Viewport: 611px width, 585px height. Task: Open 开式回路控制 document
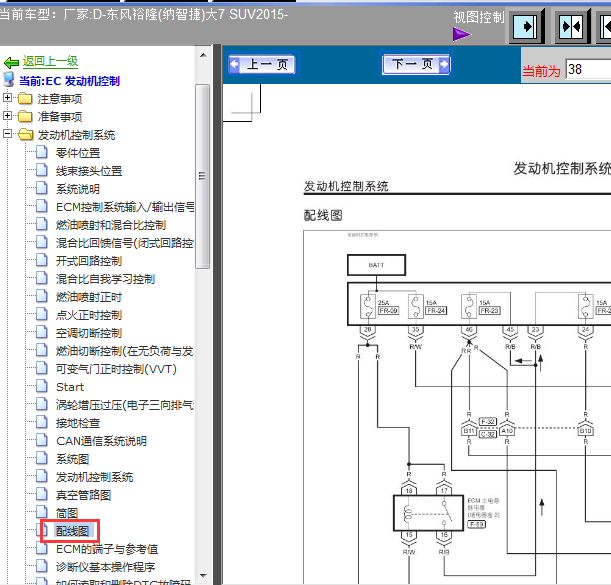(x=89, y=261)
